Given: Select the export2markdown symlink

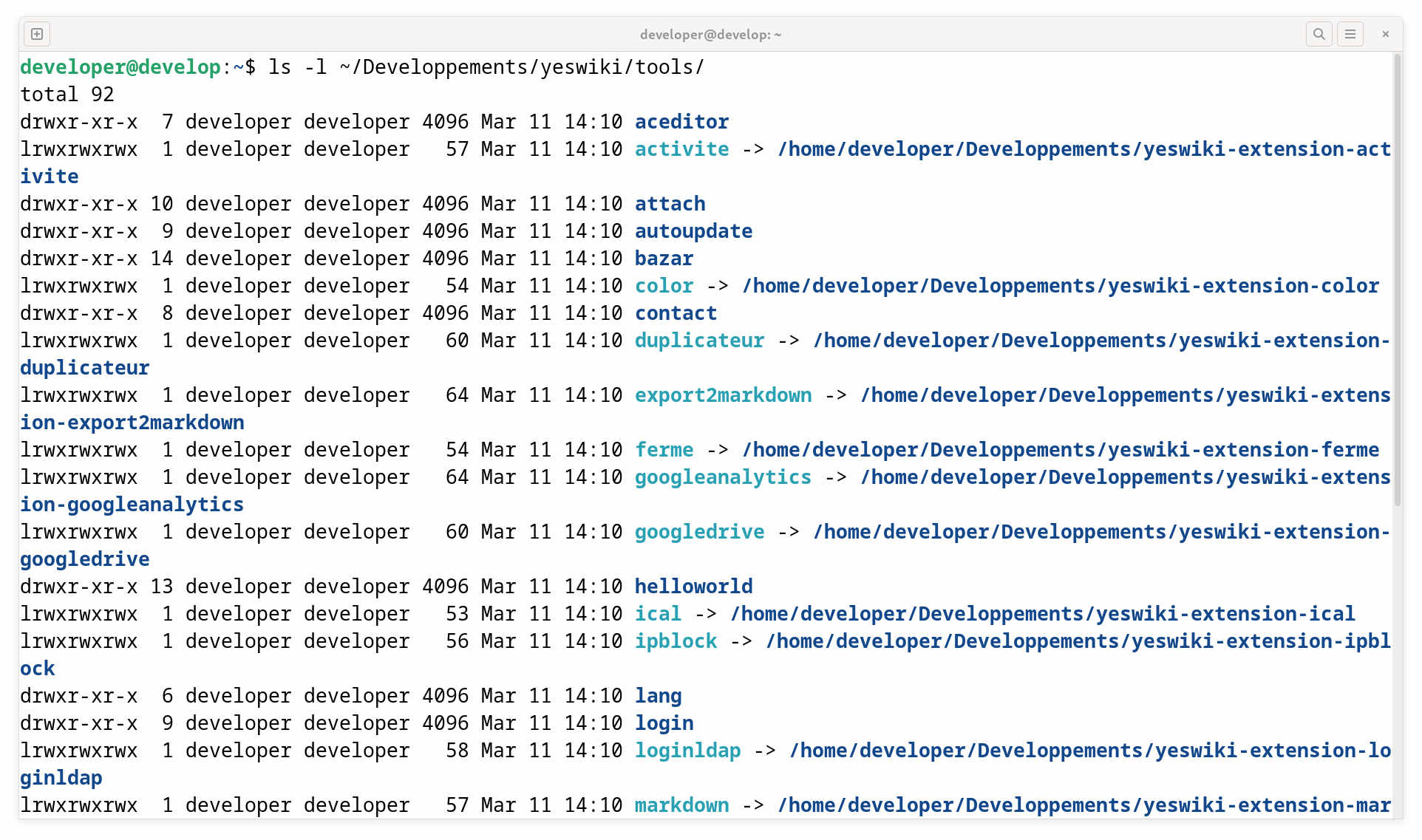Looking at the screenshot, I should (723, 395).
